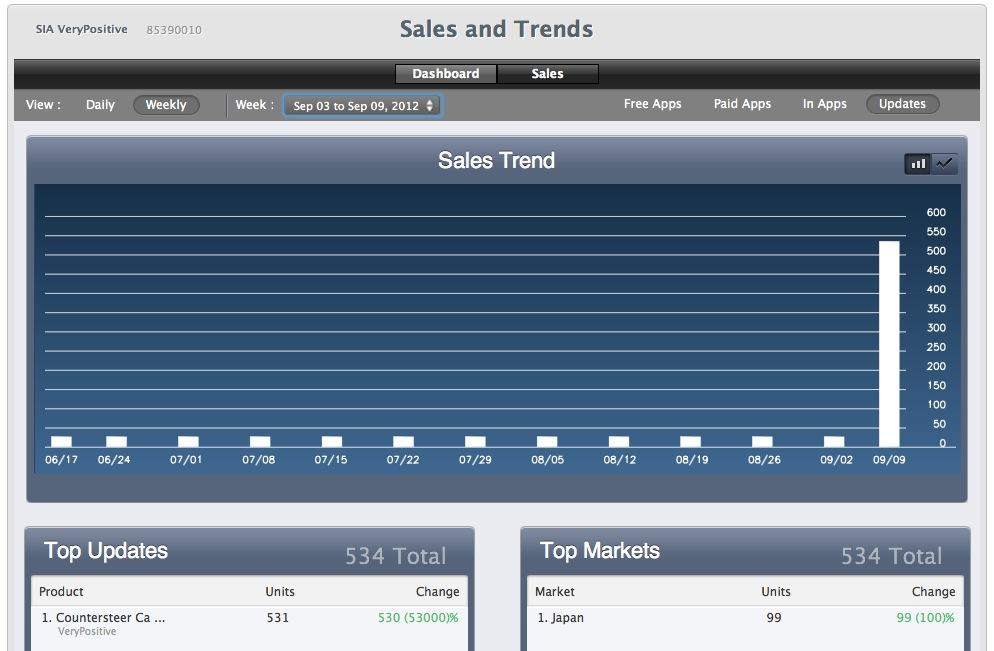
Task: Click Change column header in Top Markets
Action: point(933,591)
